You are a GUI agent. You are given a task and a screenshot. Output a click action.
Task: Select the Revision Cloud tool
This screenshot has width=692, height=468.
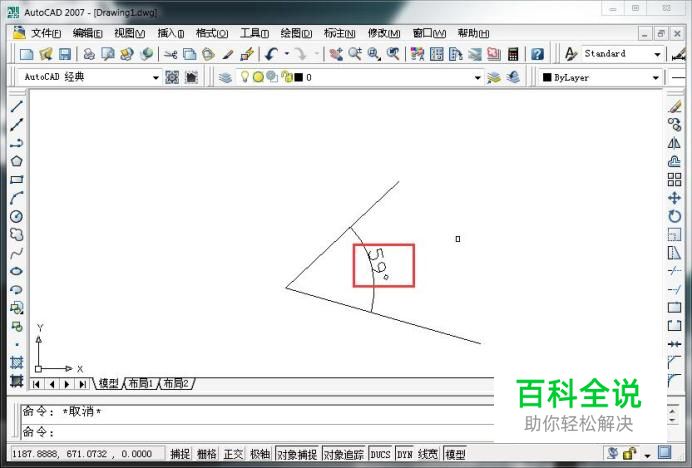click(17, 234)
